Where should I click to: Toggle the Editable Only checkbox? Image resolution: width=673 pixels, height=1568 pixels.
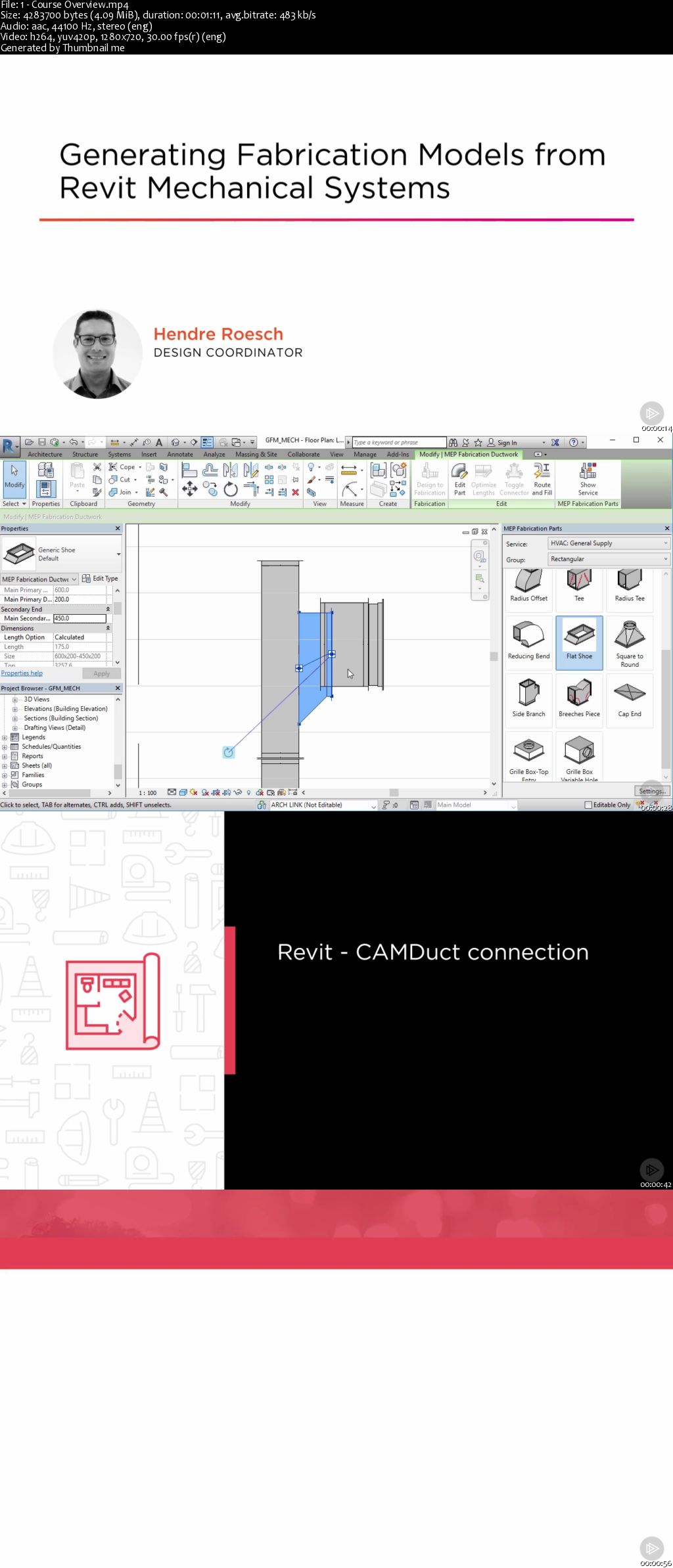click(589, 805)
